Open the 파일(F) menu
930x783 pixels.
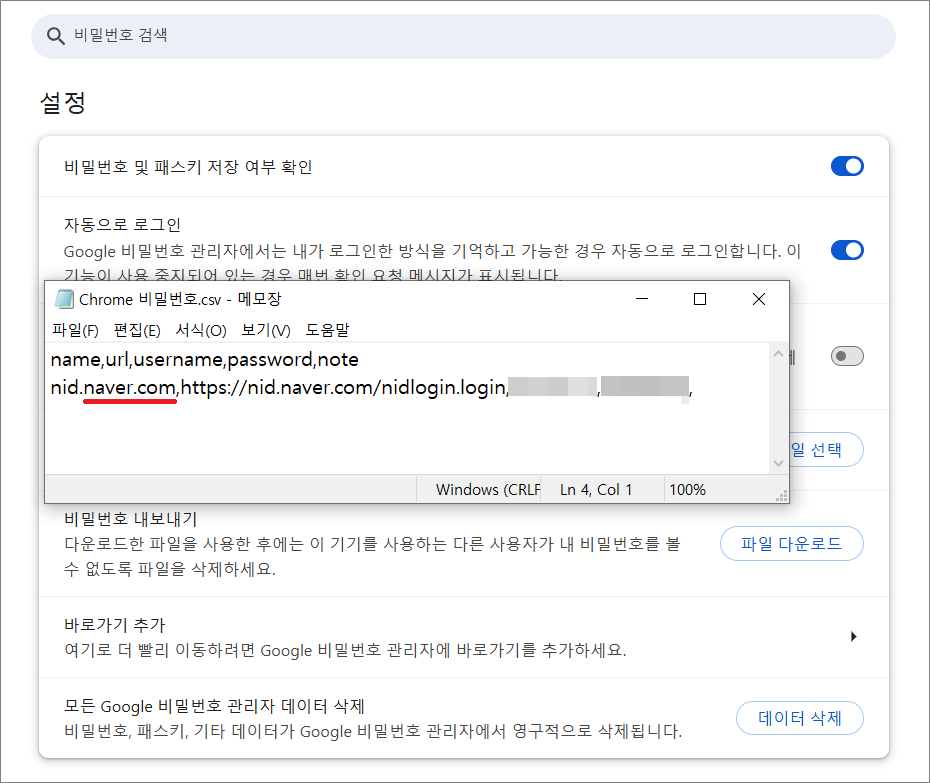pos(75,331)
